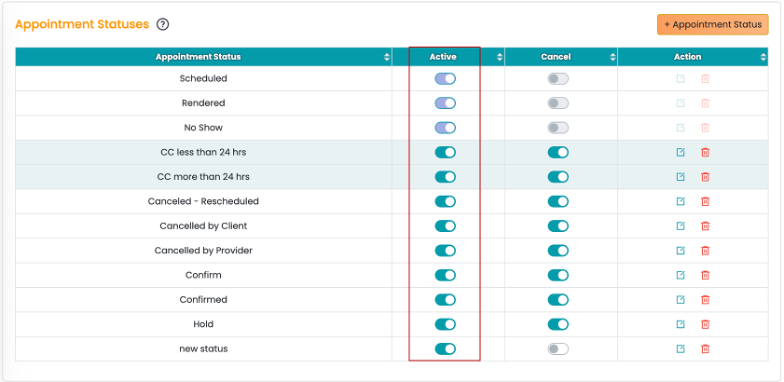Disable Active for Cancelled by Provider
This screenshot has height=382, width=784.
[x=445, y=250]
